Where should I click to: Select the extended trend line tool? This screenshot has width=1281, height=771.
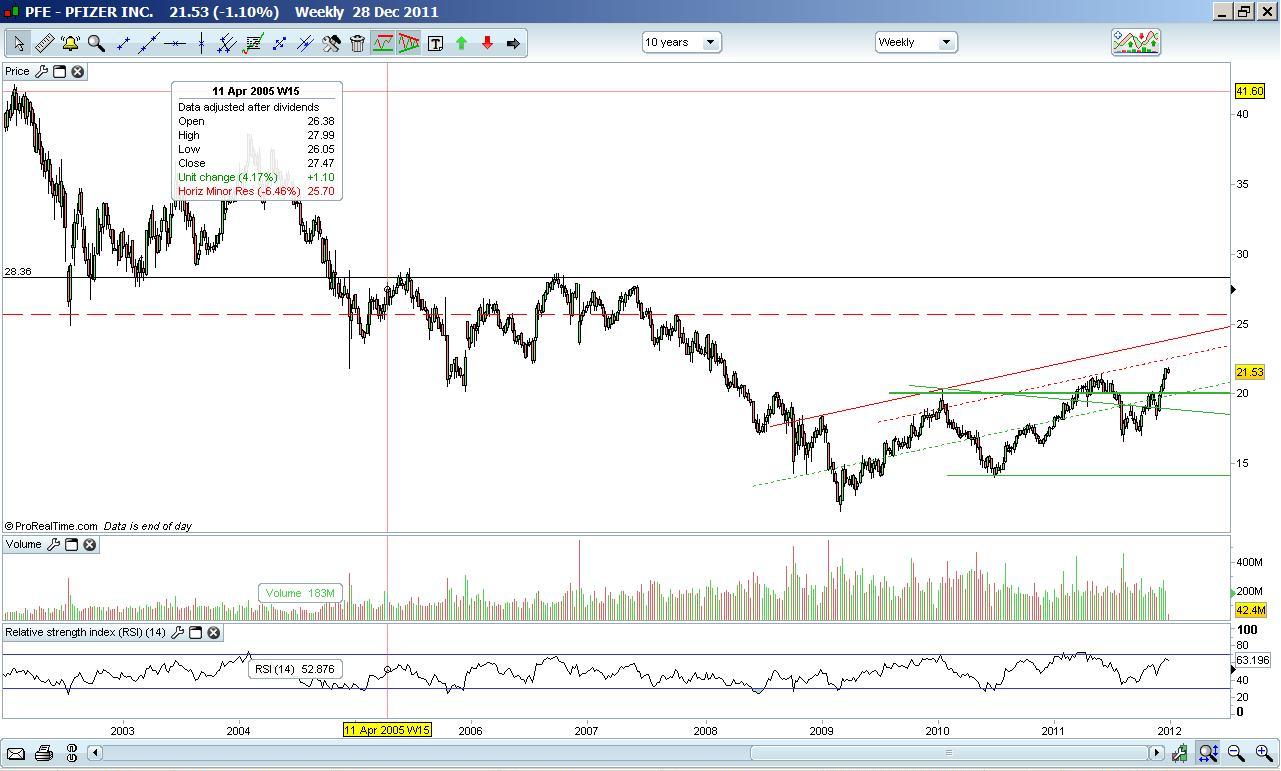(149, 43)
